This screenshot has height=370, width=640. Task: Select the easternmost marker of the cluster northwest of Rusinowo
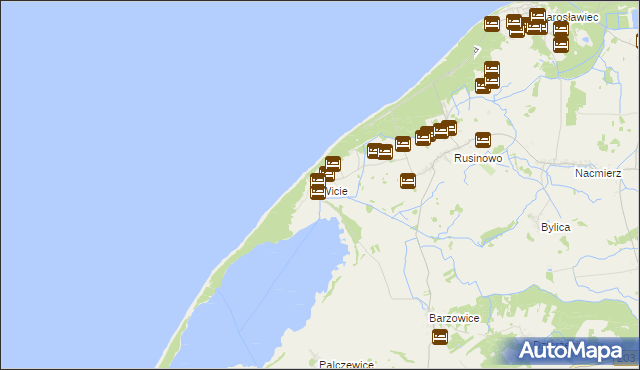tap(449, 128)
